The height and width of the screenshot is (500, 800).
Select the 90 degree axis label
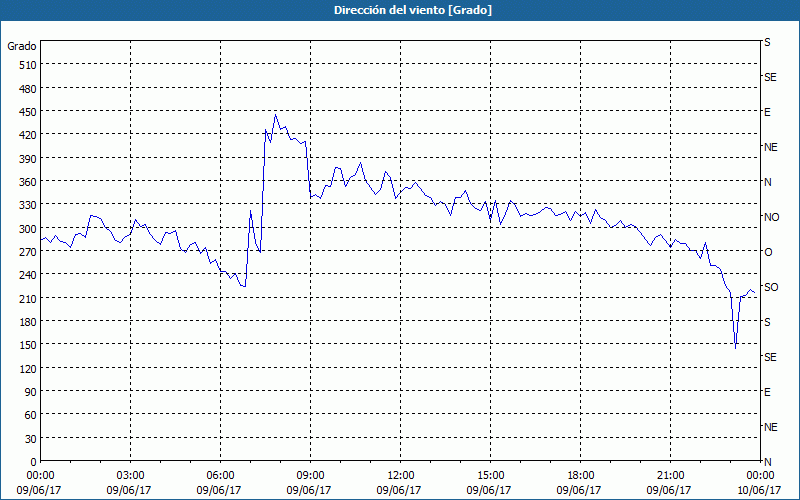pyautogui.click(x=31, y=392)
